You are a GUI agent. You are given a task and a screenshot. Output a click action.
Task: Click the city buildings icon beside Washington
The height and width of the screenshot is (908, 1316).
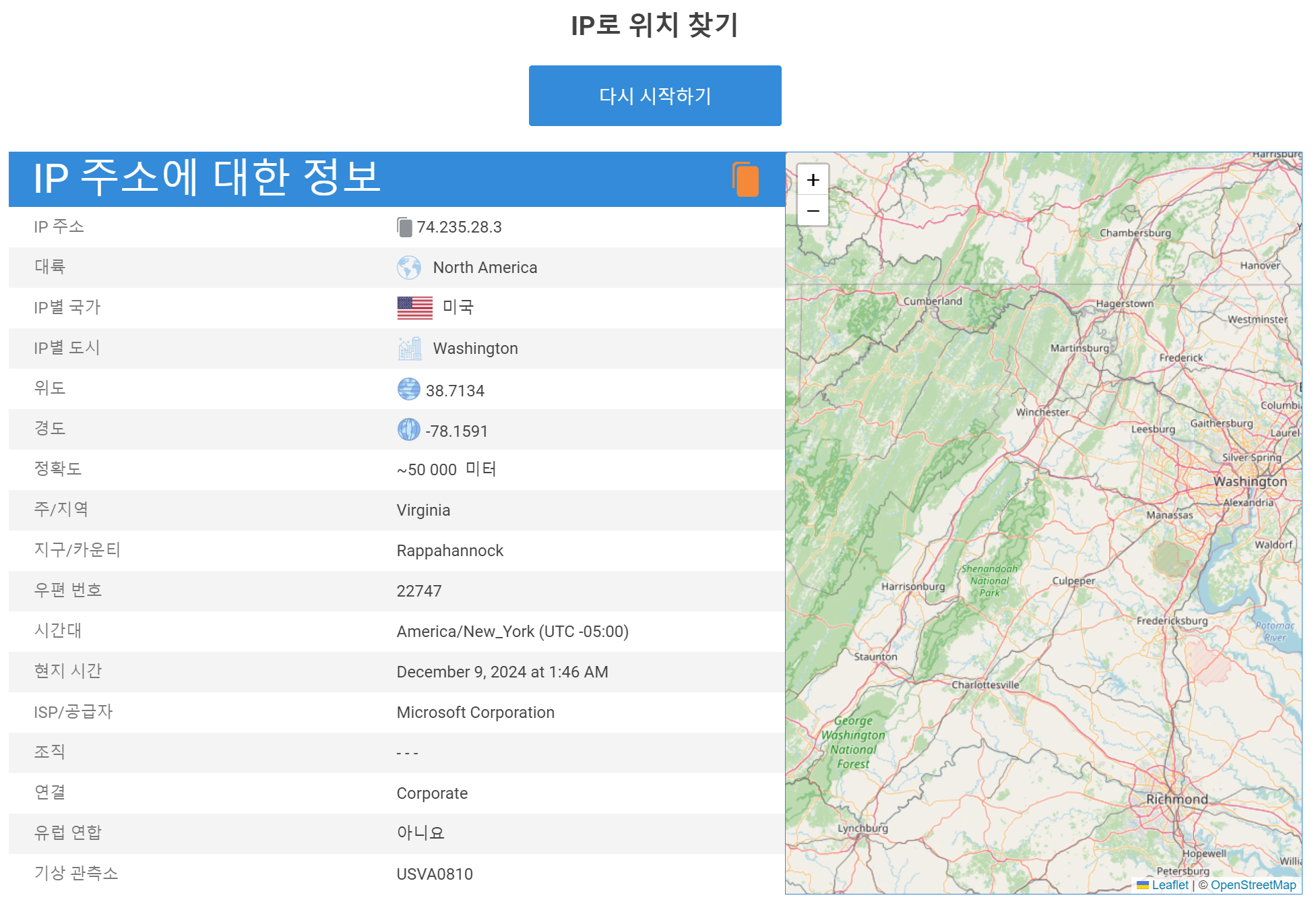410,349
